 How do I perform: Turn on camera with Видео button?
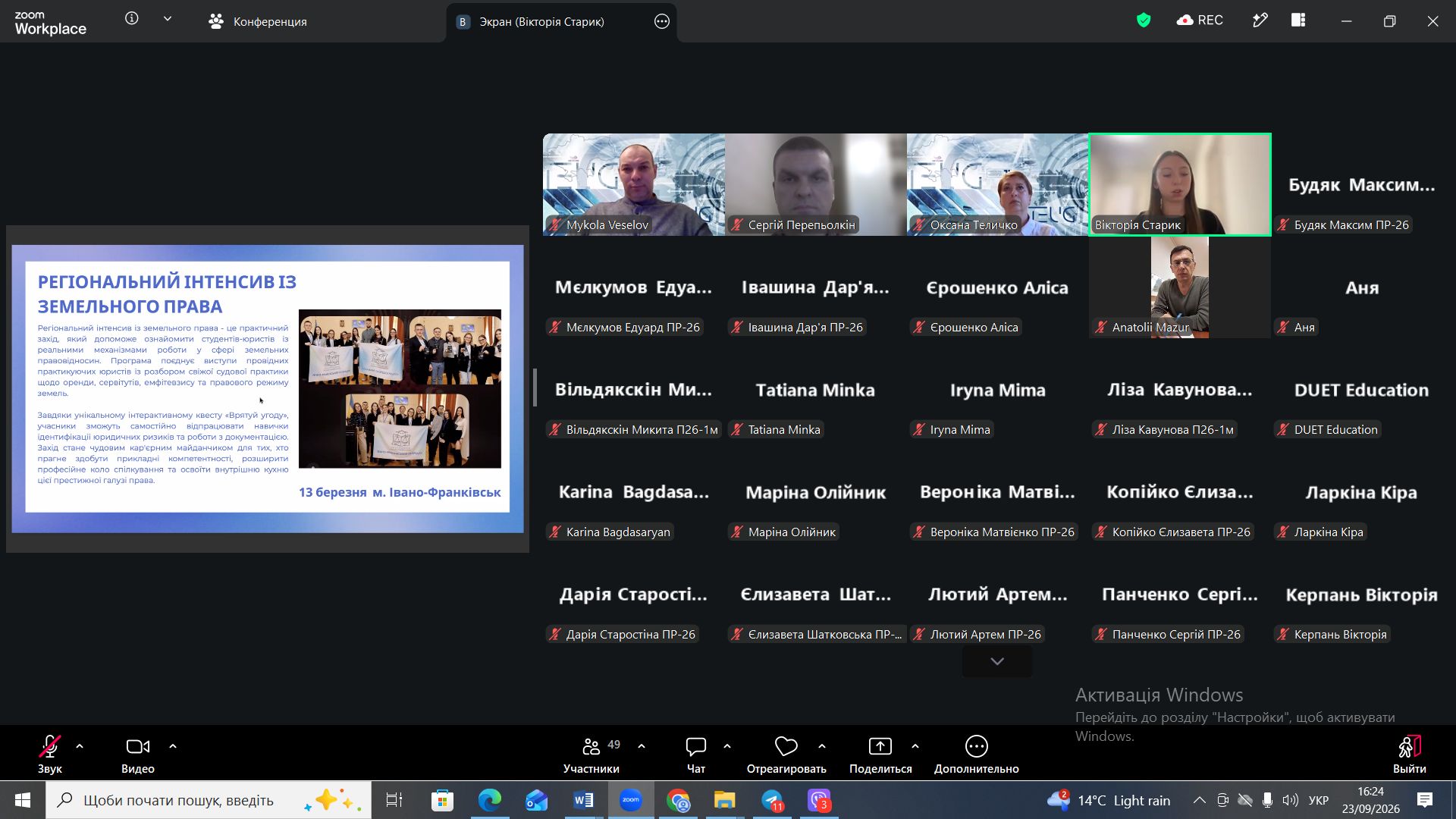coord(137,755)
